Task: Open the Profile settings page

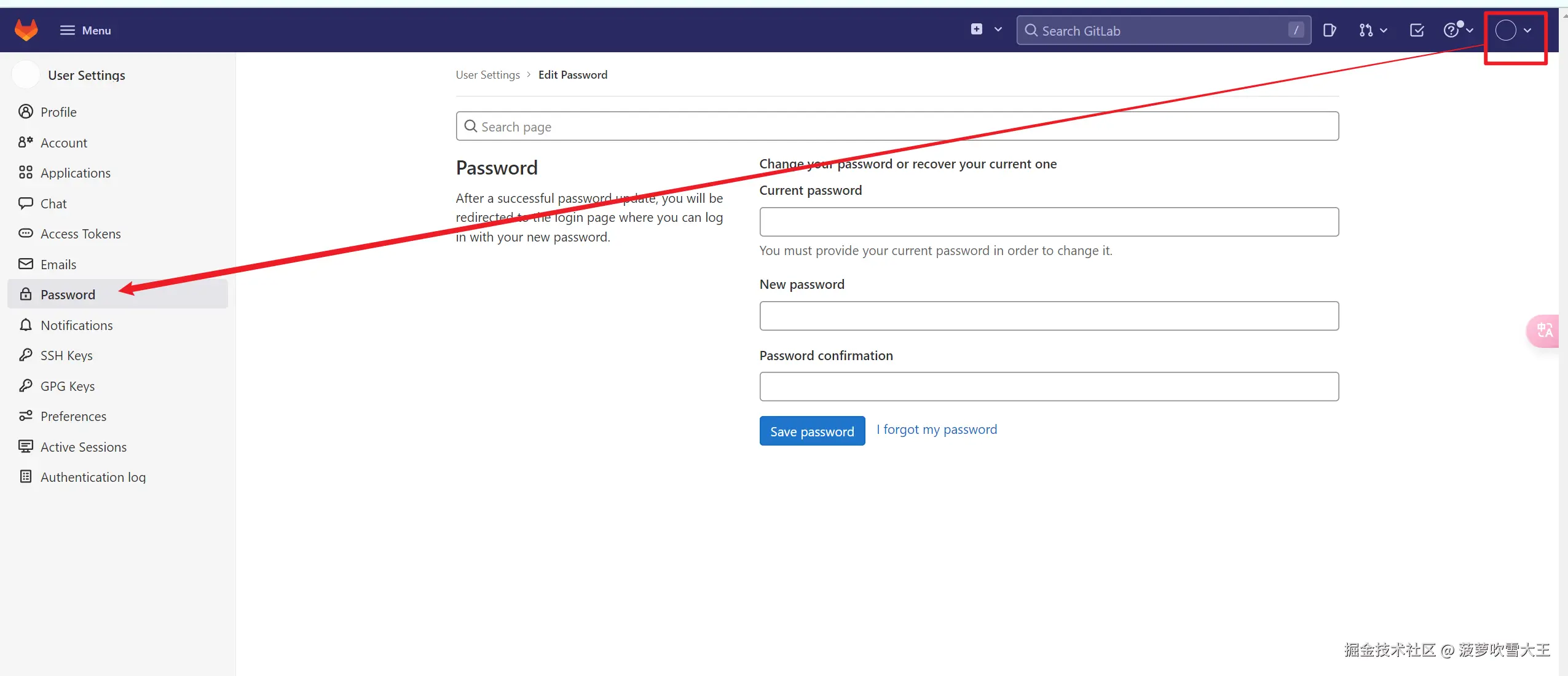Action: [58, 112]
